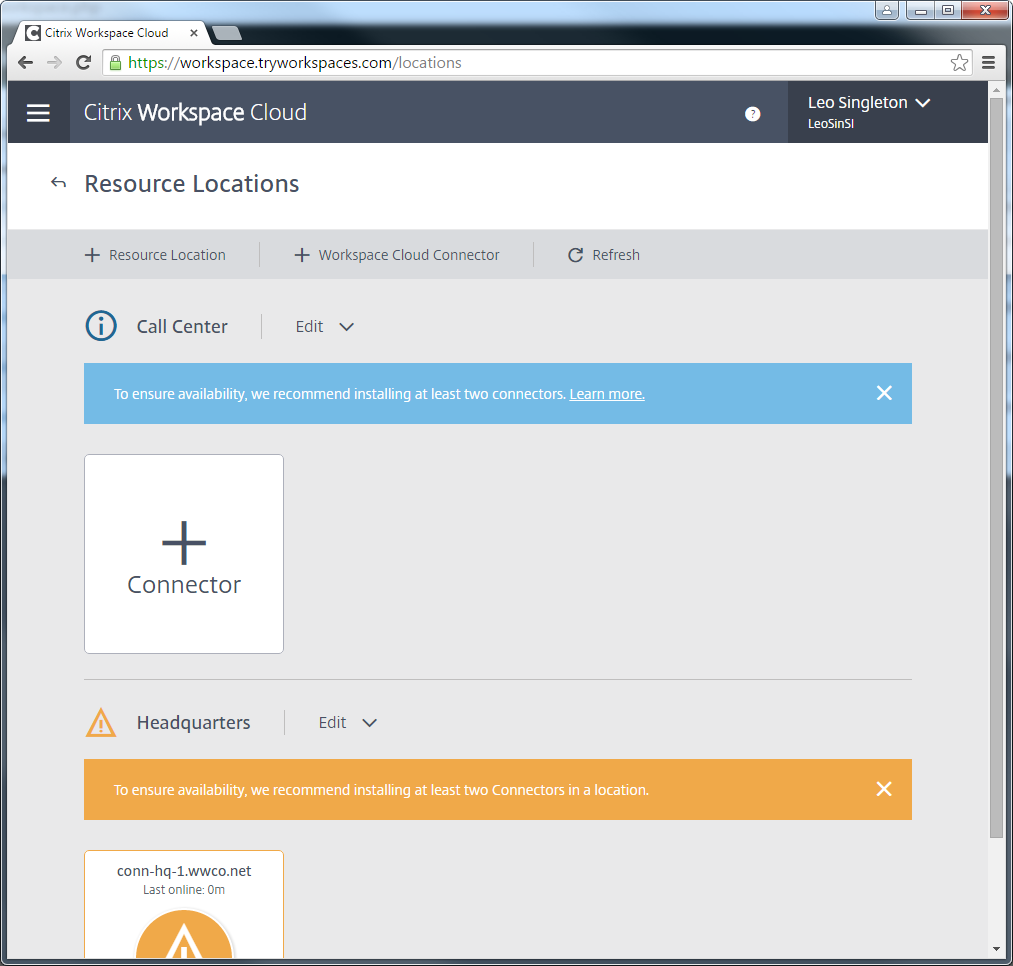Screen dimensions: 1013x966
Task: Click Refresh in the toolbar
Action: (x=604, y=255)
